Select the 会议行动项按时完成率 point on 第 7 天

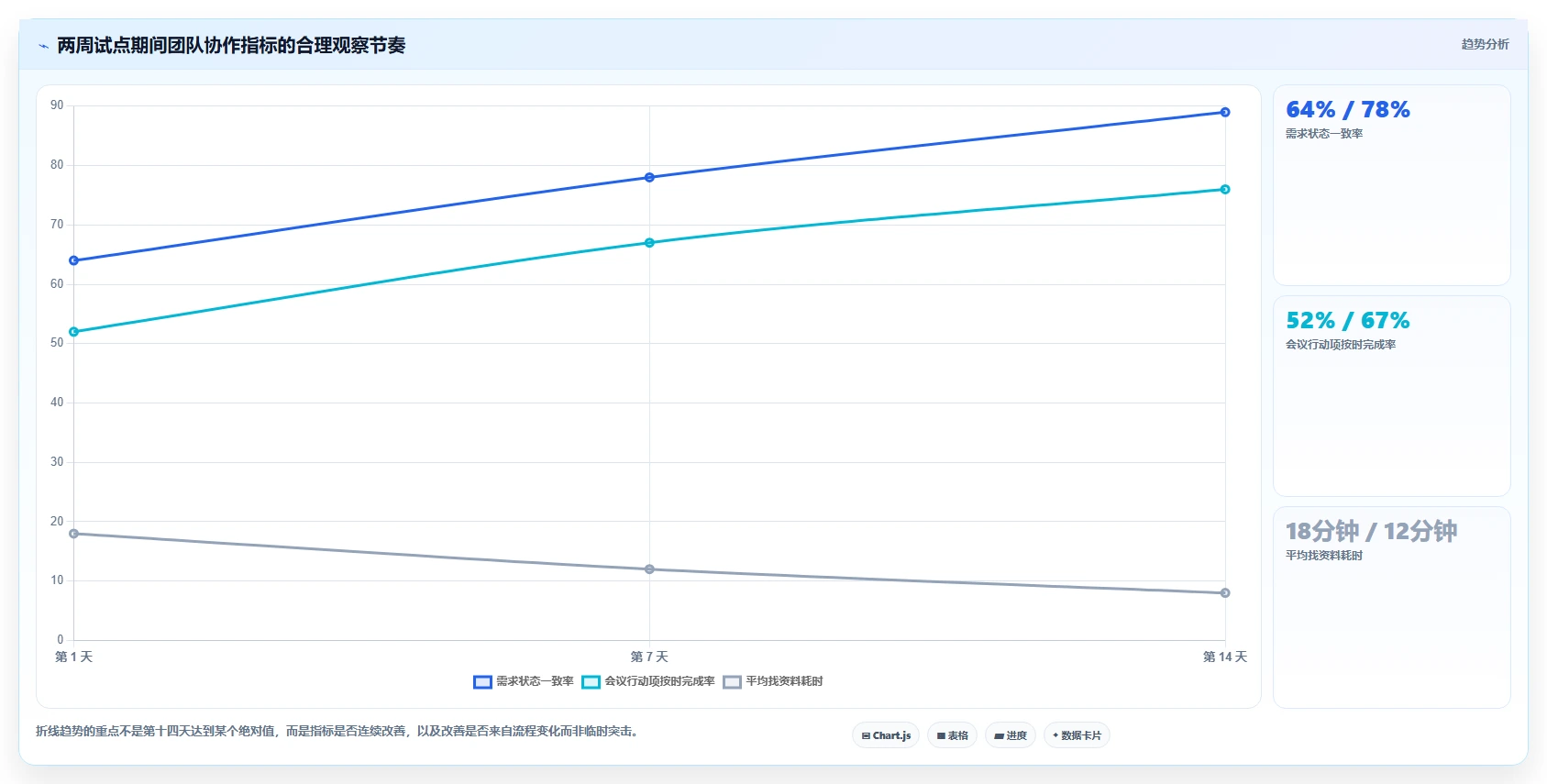tap(649, 243)
